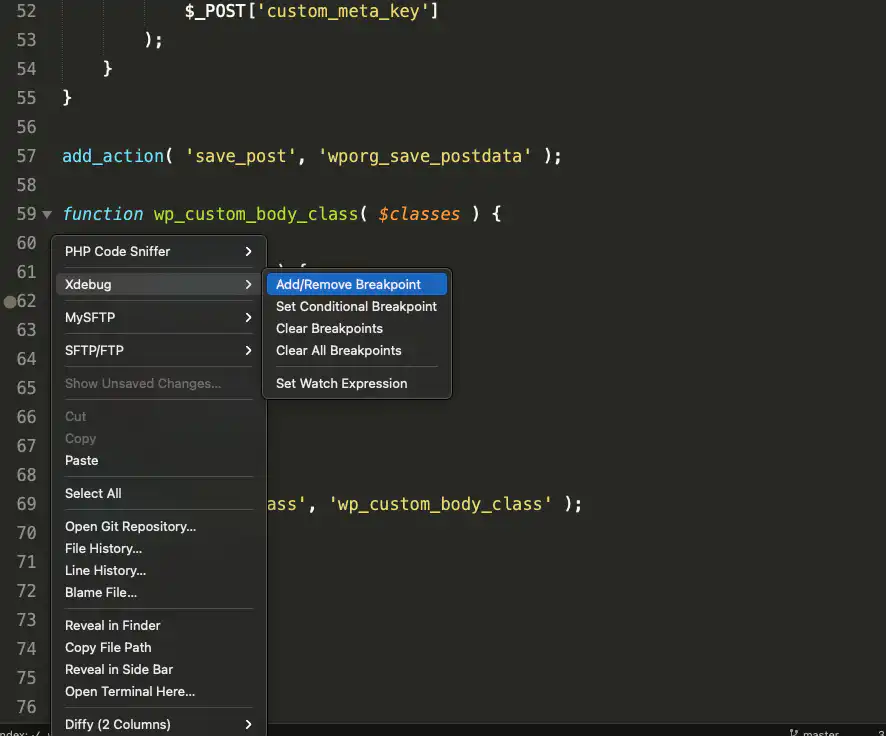Image resolution: width=886 pixels, height=736 pixels.
Task: Select Blame File option
Action: tap(101, 592)
